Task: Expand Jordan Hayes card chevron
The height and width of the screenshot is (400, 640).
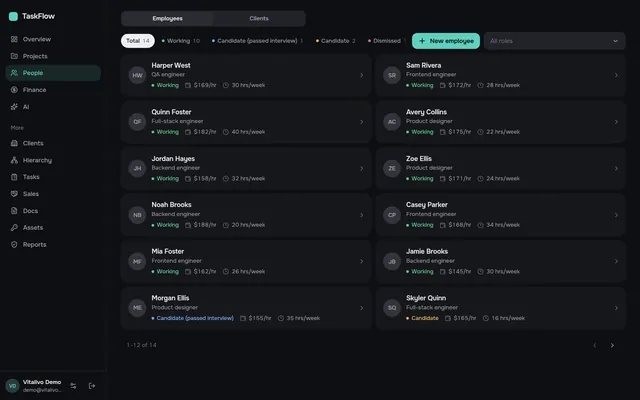Action: pyautogui.click(x=362, y=168)
